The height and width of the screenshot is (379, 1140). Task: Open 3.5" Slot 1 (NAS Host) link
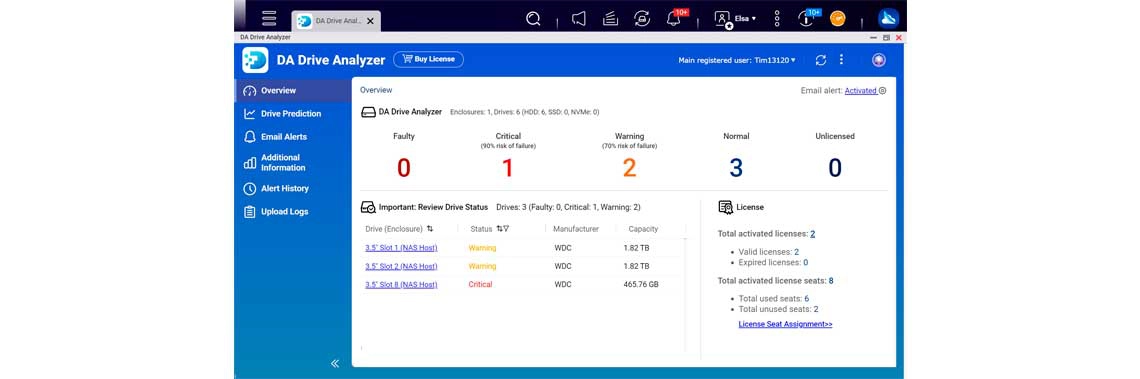401,248
